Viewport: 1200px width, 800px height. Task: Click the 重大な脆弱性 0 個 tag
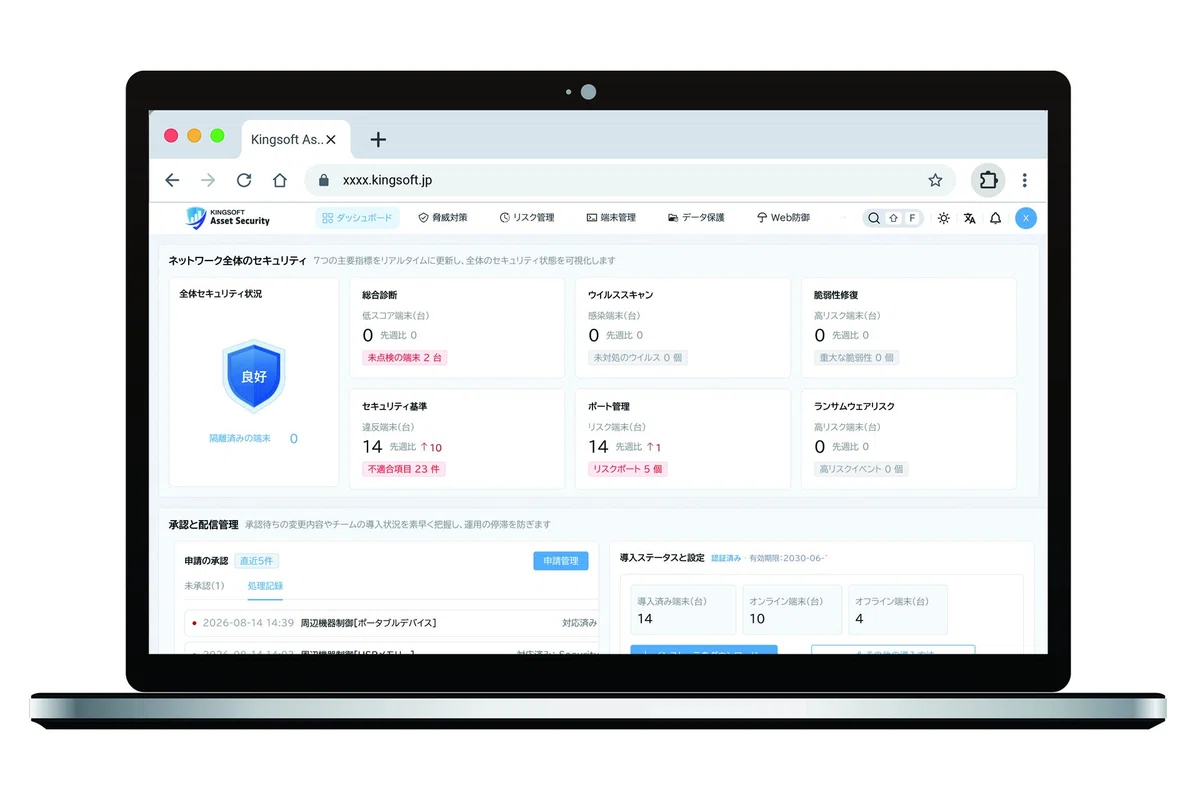point(857,358)
